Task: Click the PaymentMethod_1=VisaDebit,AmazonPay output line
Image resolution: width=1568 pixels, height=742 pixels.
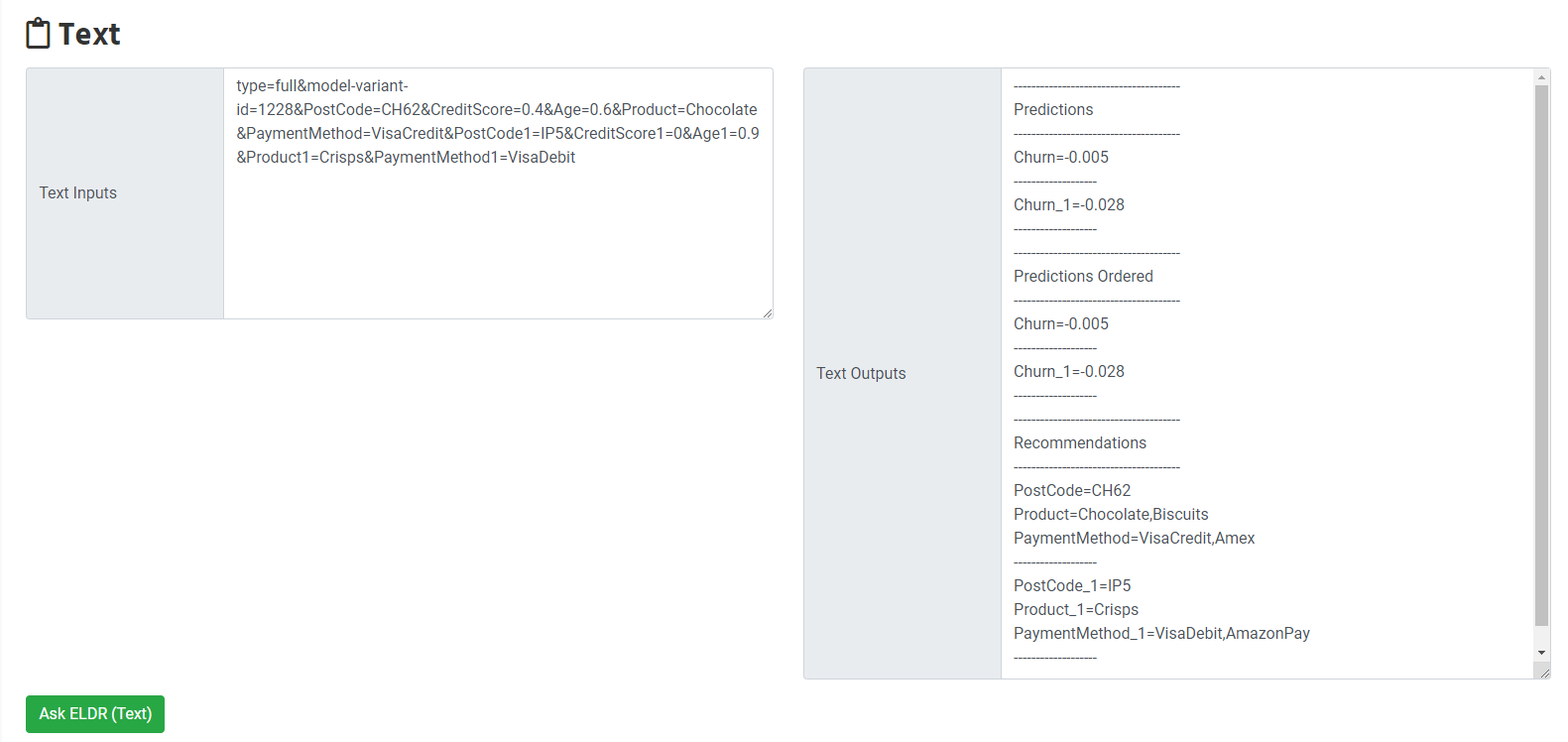Action: [1161, 634]
